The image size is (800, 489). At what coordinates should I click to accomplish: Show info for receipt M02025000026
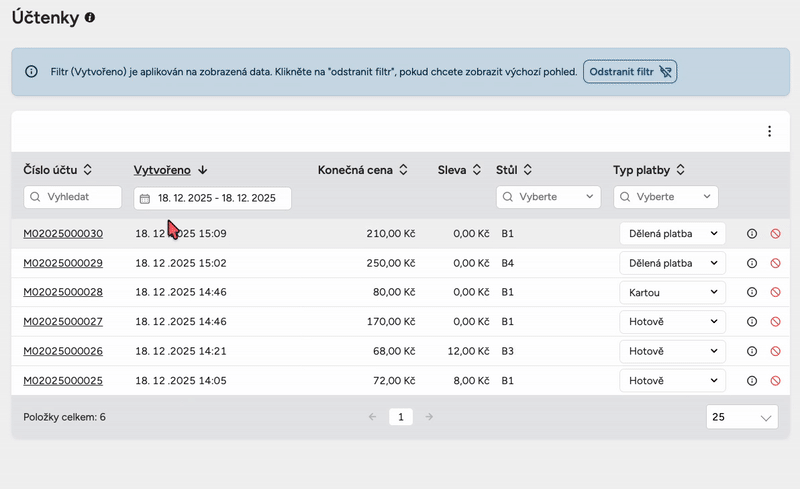[752, 351]
